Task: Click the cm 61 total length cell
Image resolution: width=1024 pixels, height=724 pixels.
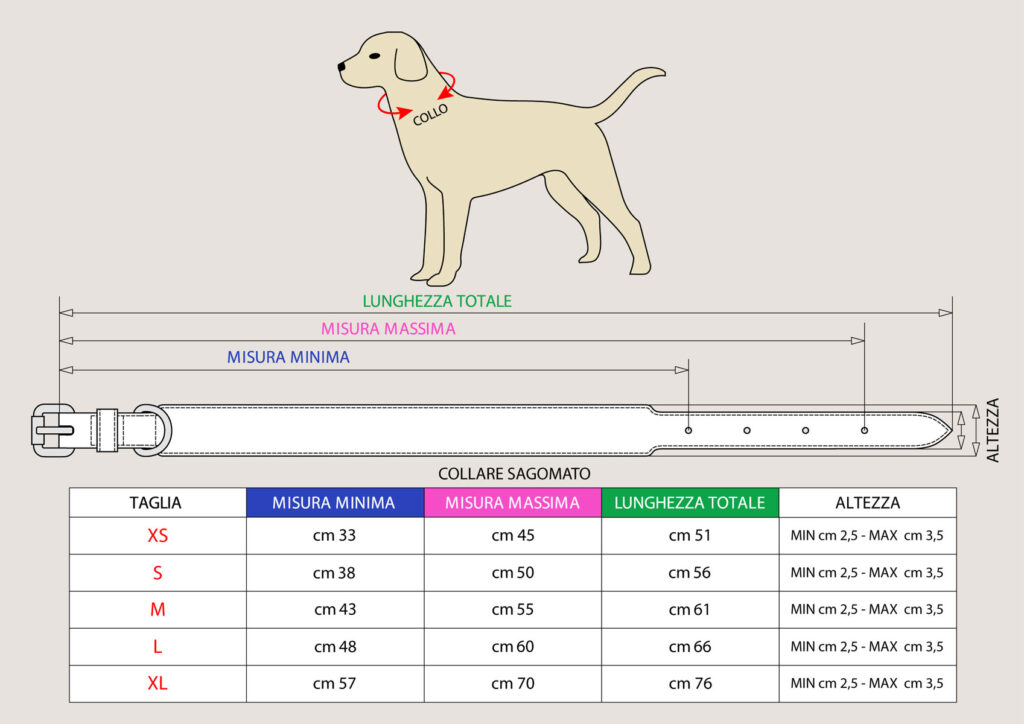Action: (689, 610)
